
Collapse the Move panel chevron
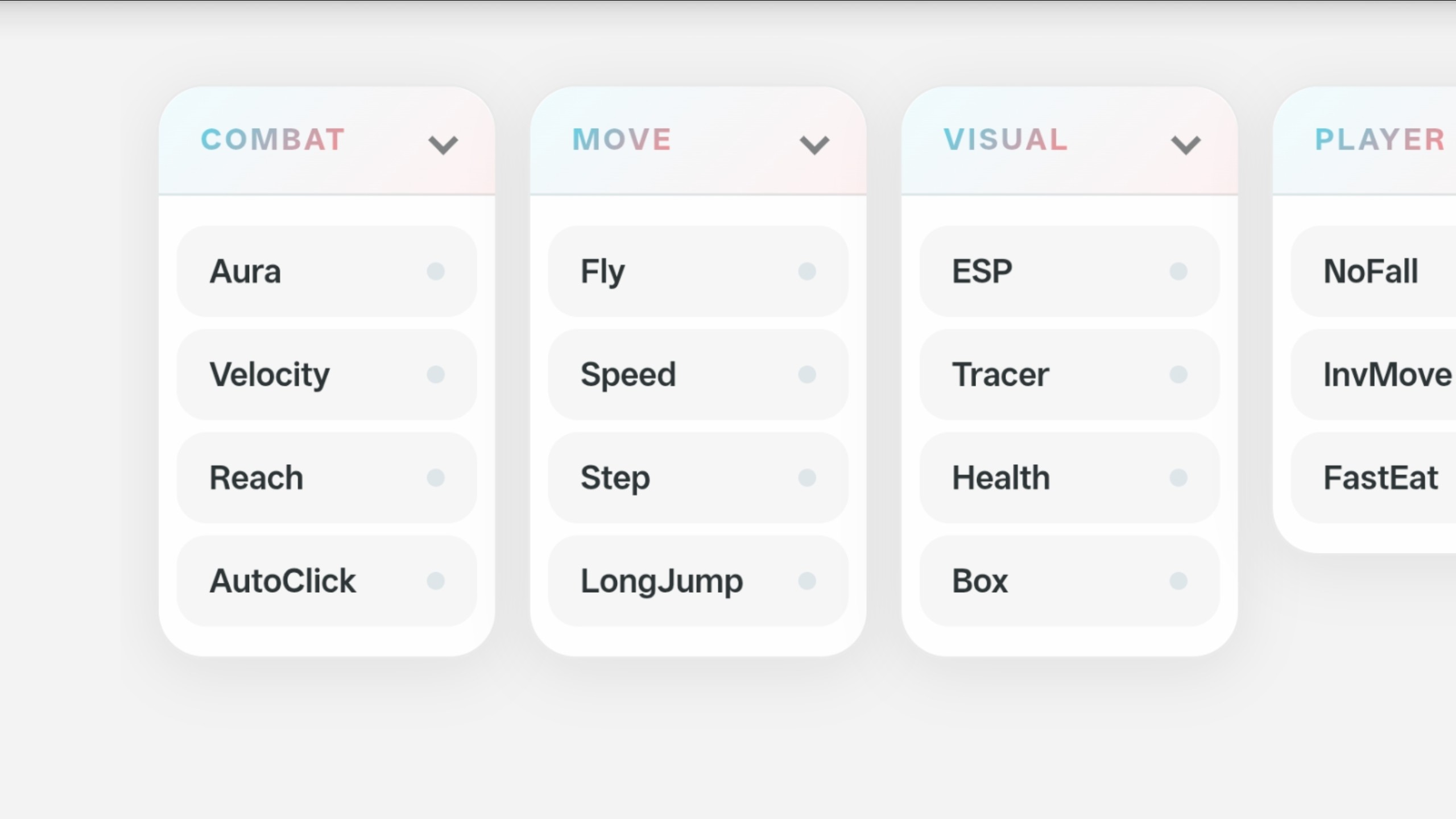[x=814, y=144]
